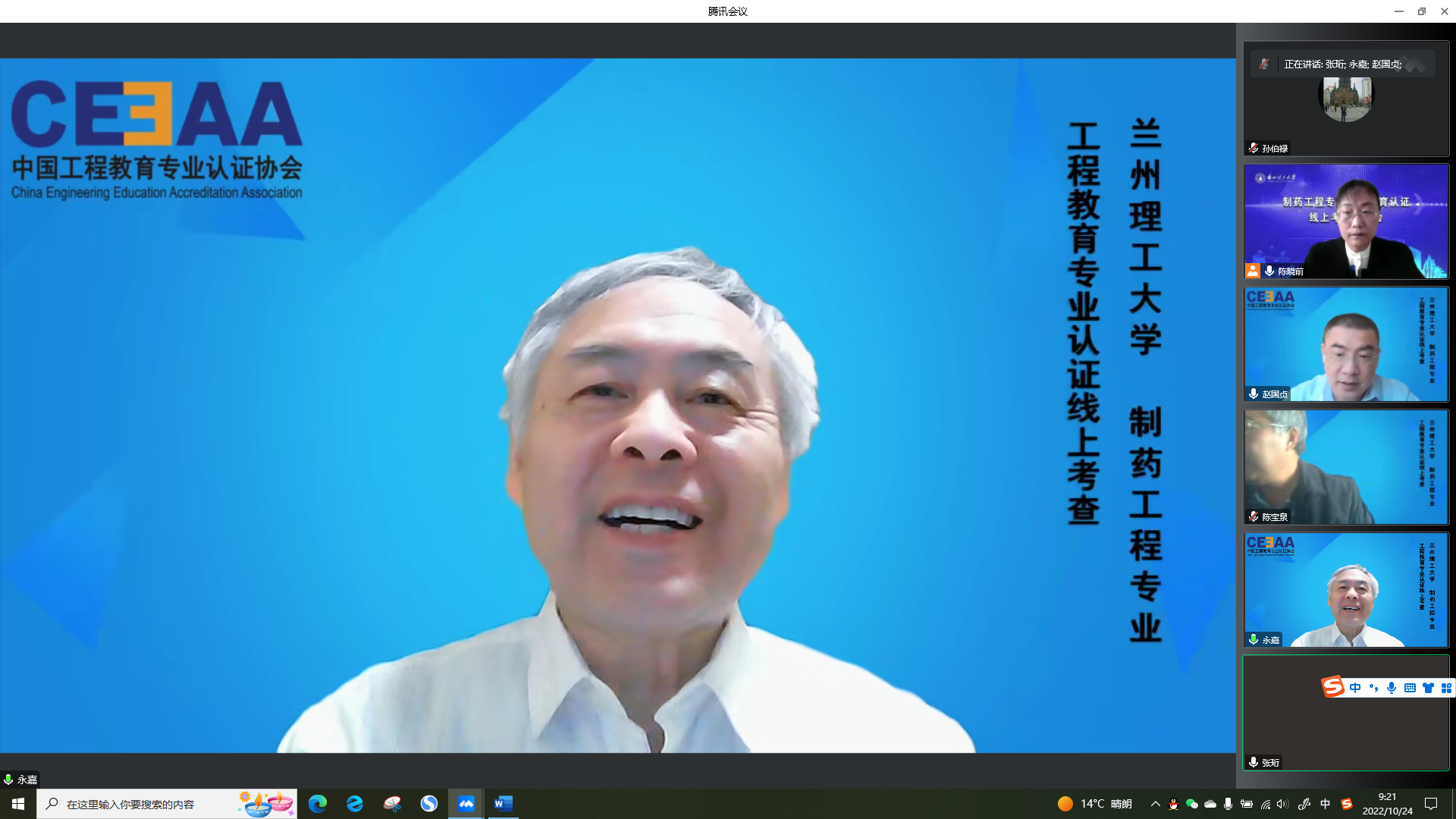
Task: Click the orange host icon beside 陈晓前
Action: (1252, 271)
